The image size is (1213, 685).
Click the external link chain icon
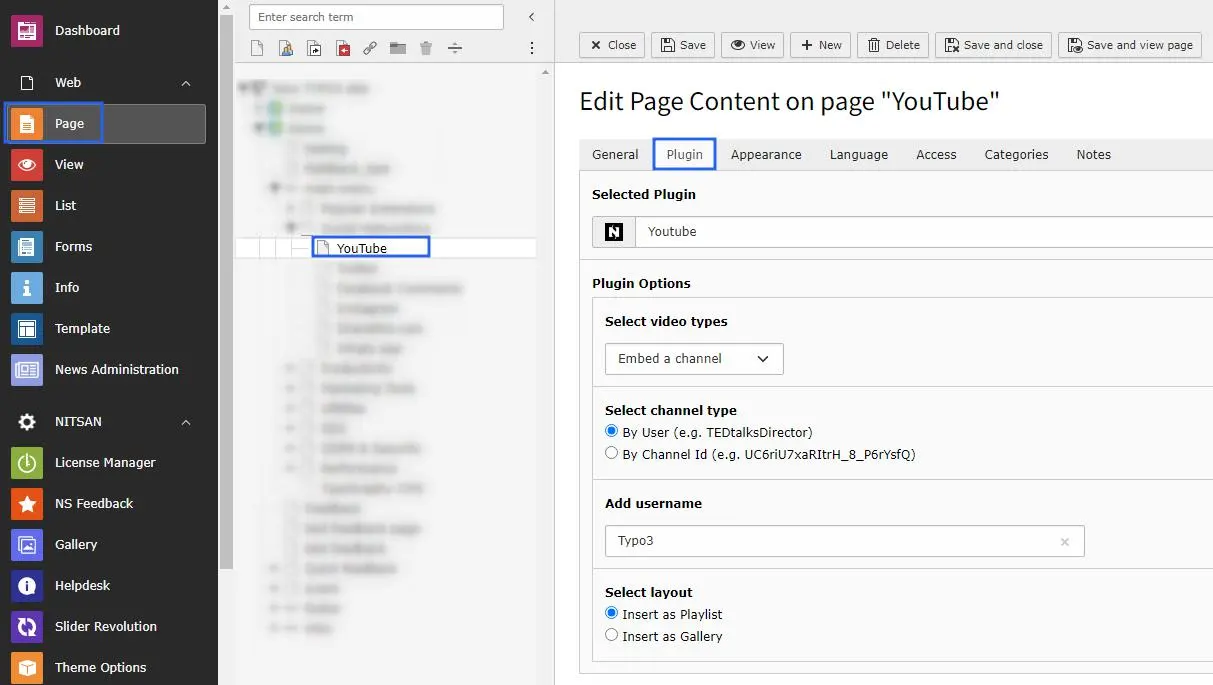[370, 48]
